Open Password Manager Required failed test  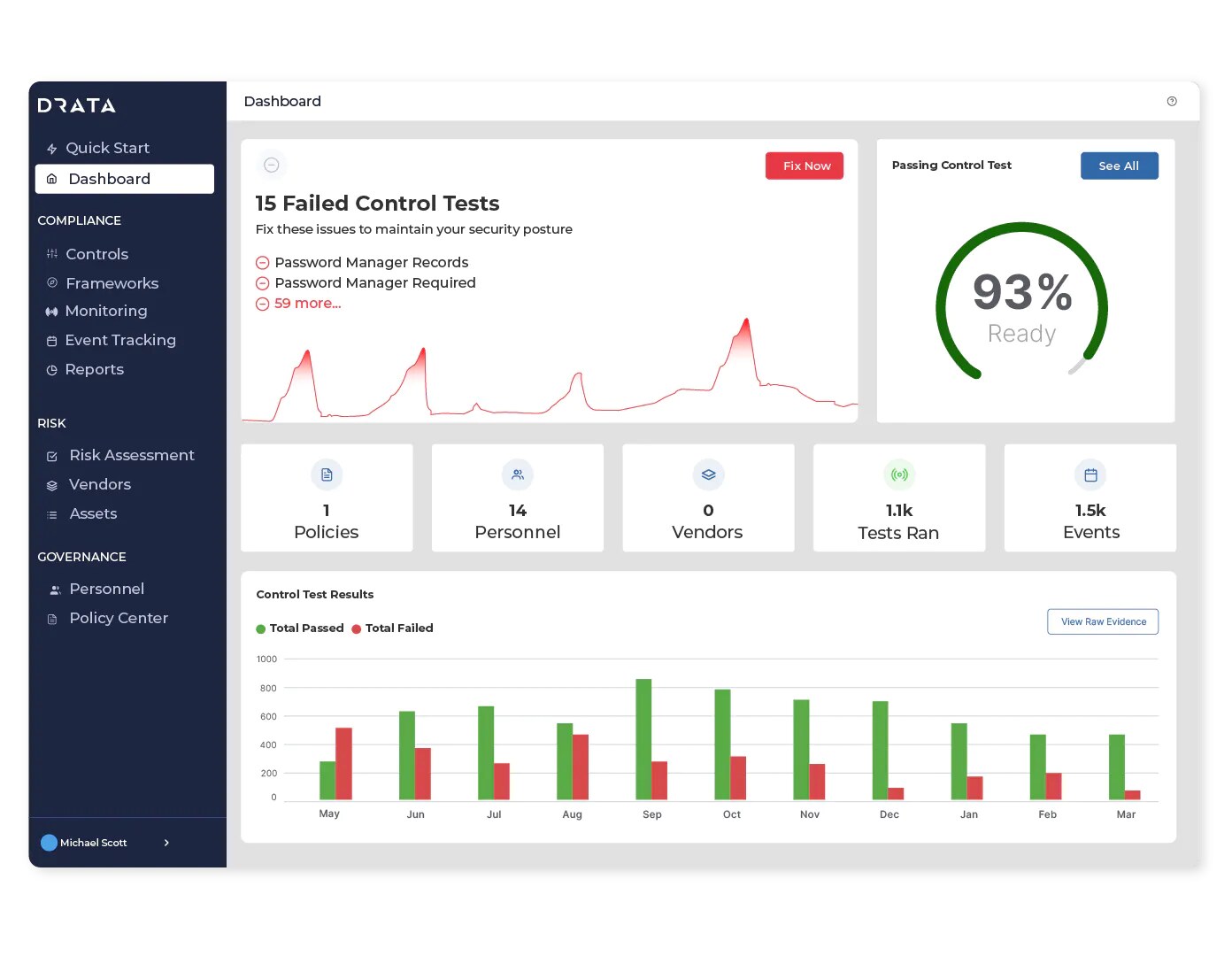(375, 283)
